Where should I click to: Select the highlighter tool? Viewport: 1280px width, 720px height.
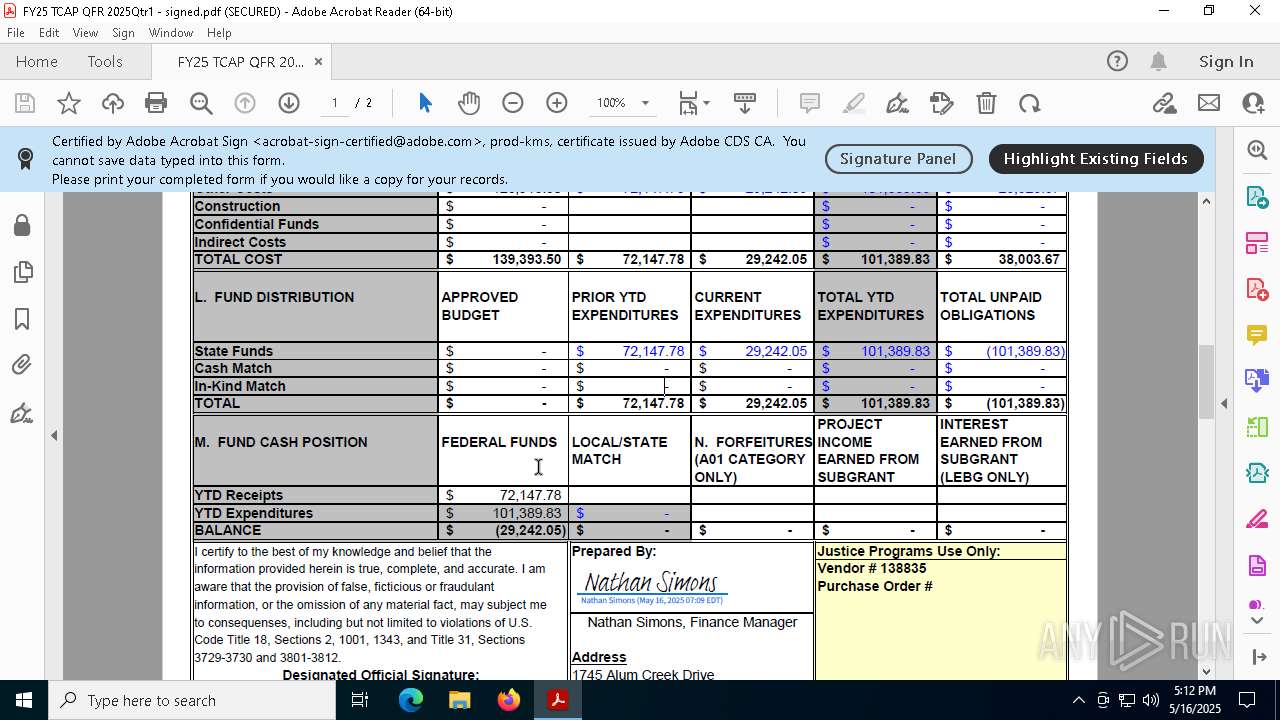tap(854, 103)
